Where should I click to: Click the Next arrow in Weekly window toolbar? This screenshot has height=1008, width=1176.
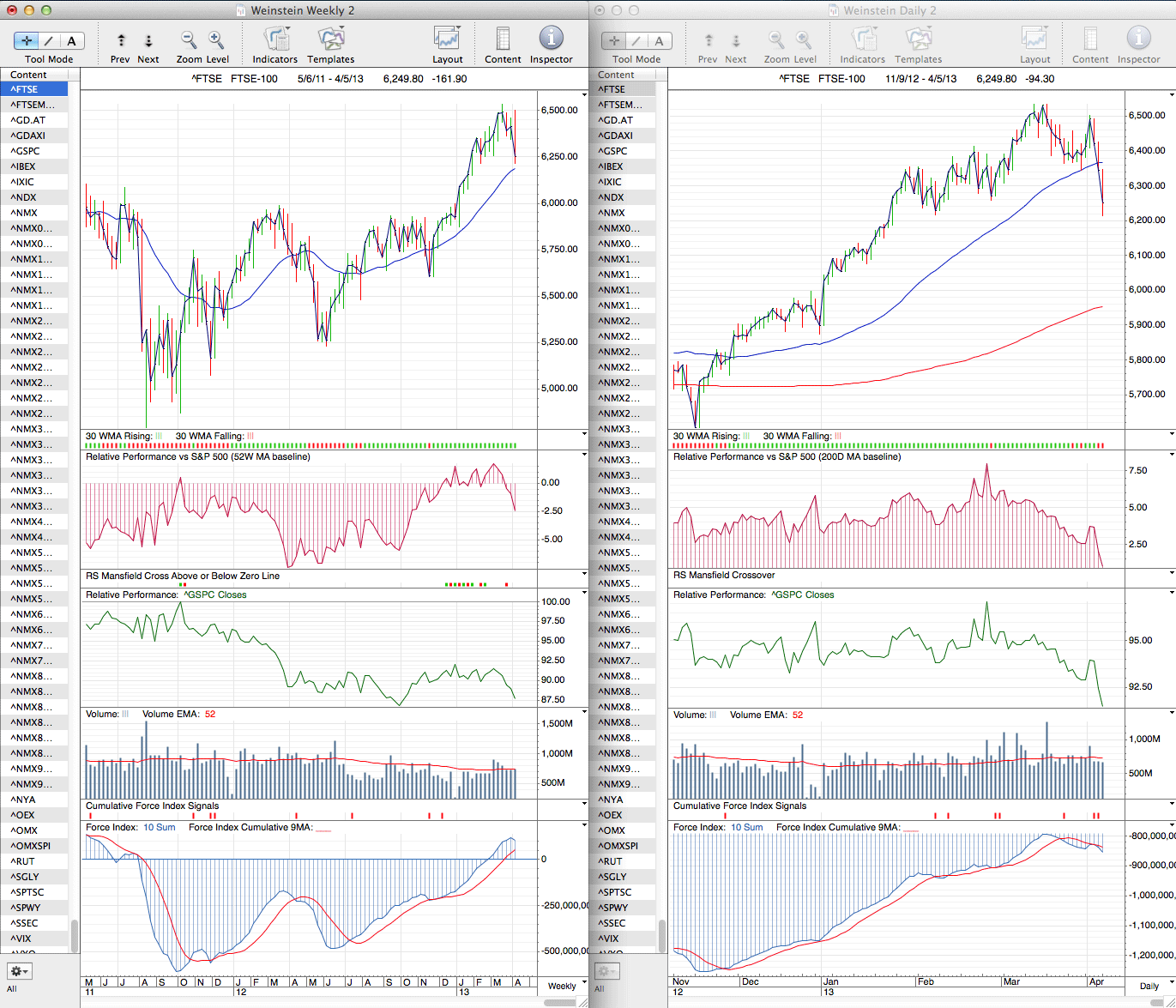[x=148, y=40]
